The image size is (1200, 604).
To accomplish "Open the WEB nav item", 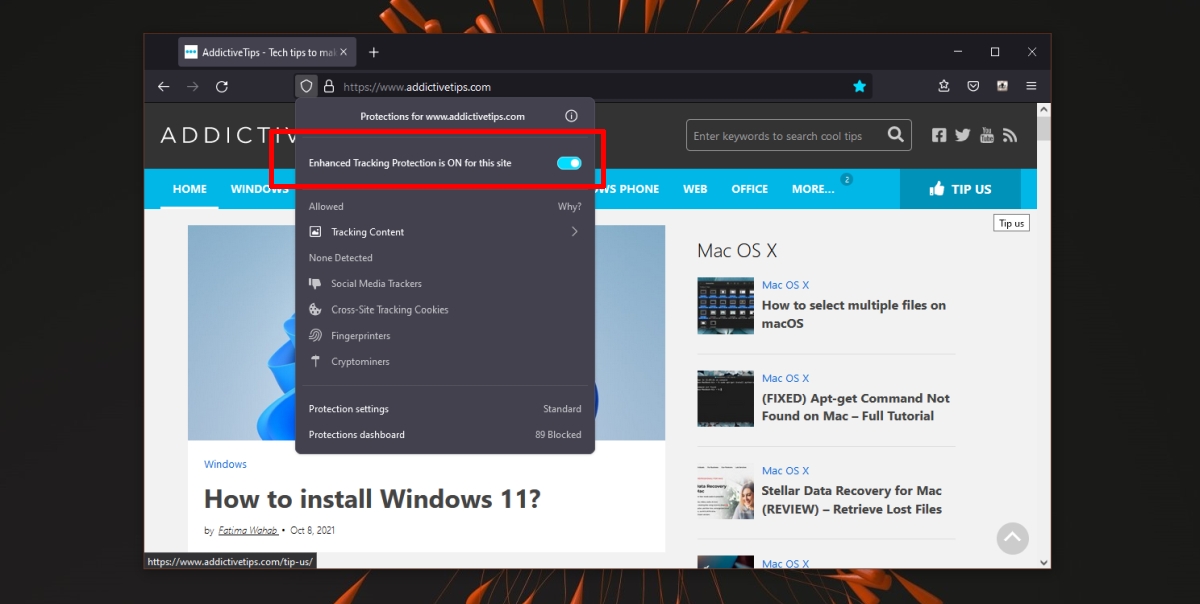I will (x=695, y=189).
